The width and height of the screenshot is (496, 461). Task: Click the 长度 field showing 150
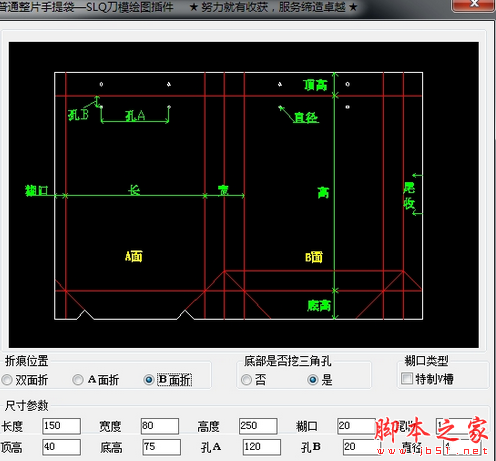click(x=61, y=426)
